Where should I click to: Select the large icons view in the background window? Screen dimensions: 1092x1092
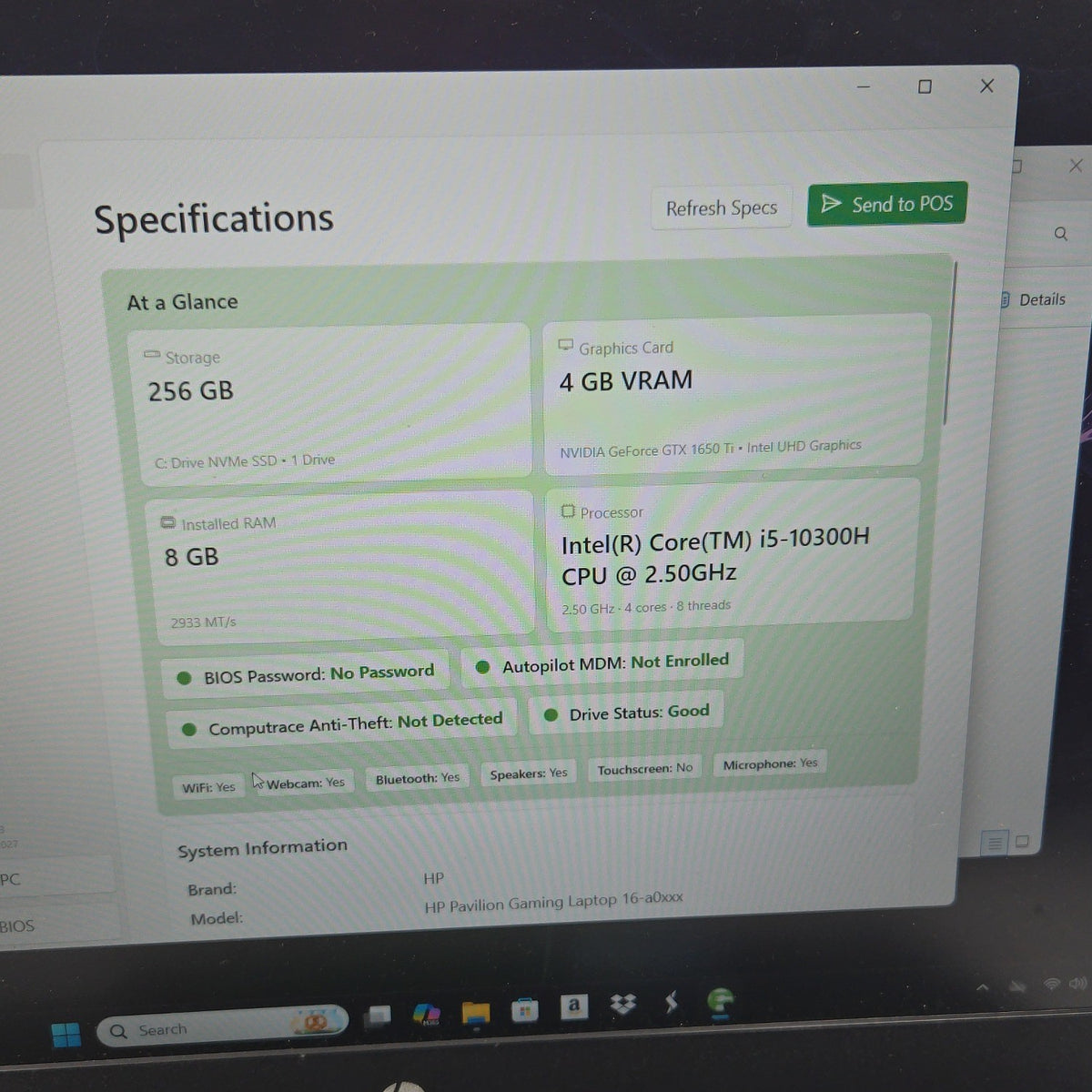1022,842
